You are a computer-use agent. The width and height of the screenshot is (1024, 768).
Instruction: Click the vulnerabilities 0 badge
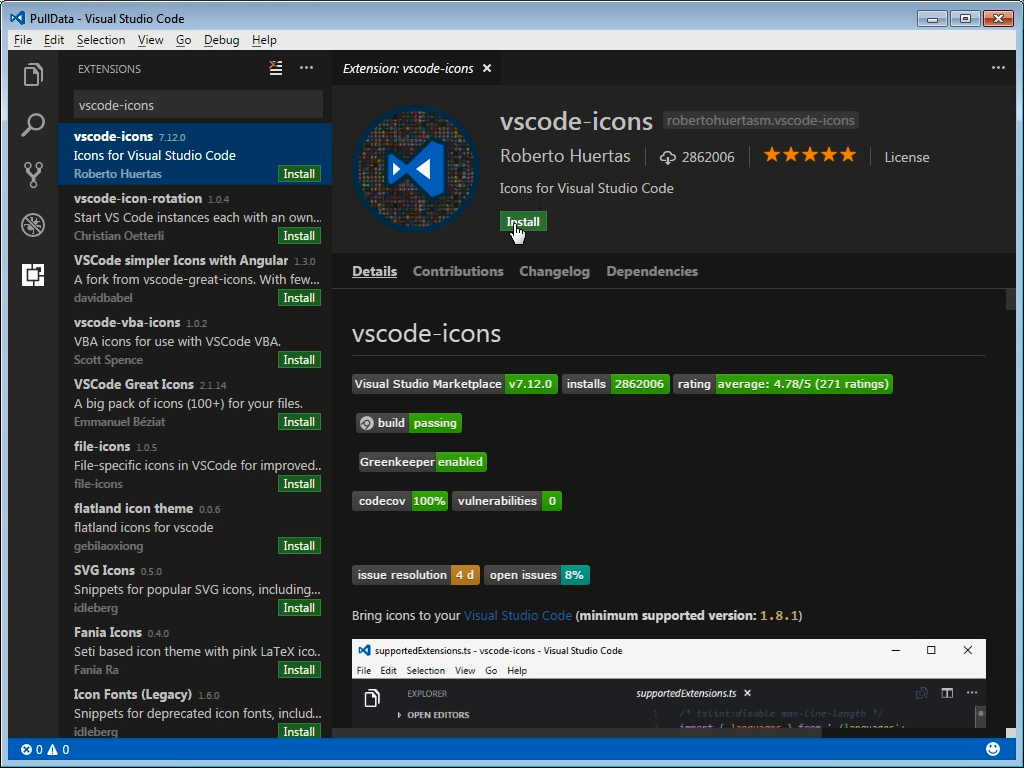507,501
